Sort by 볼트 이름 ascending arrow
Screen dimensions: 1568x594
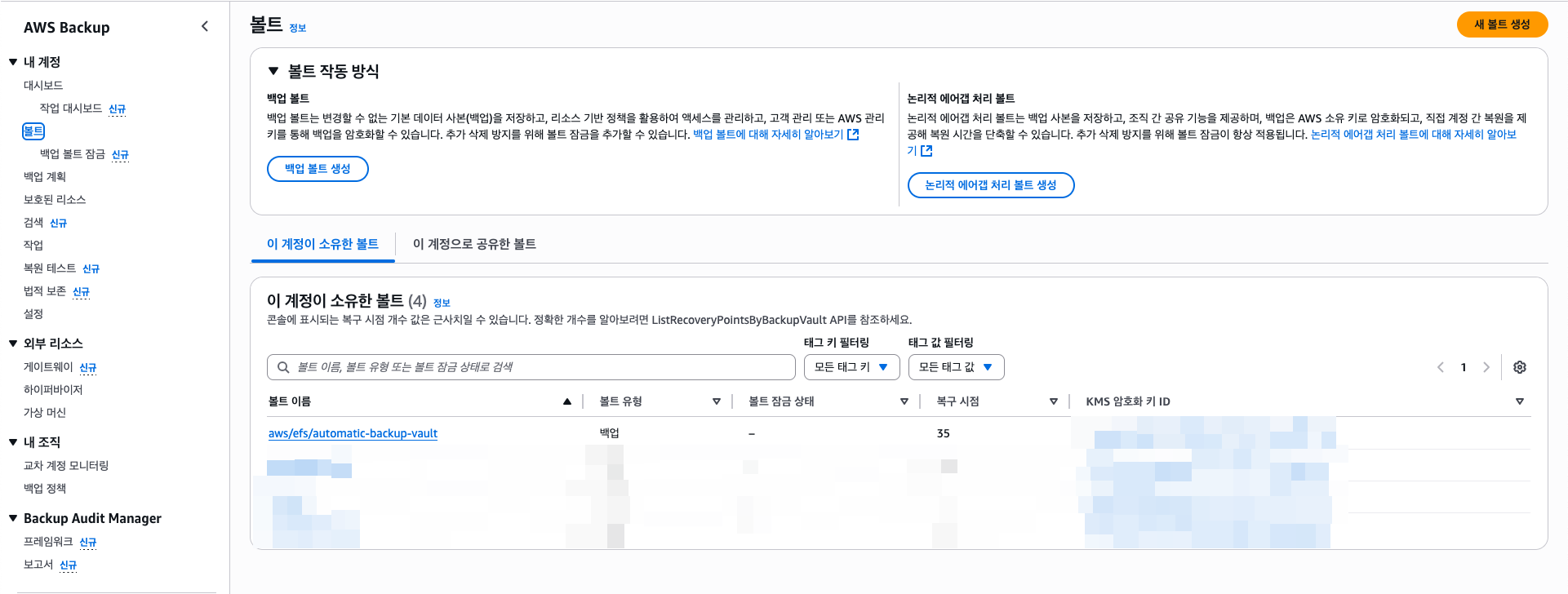click(566, 401)
